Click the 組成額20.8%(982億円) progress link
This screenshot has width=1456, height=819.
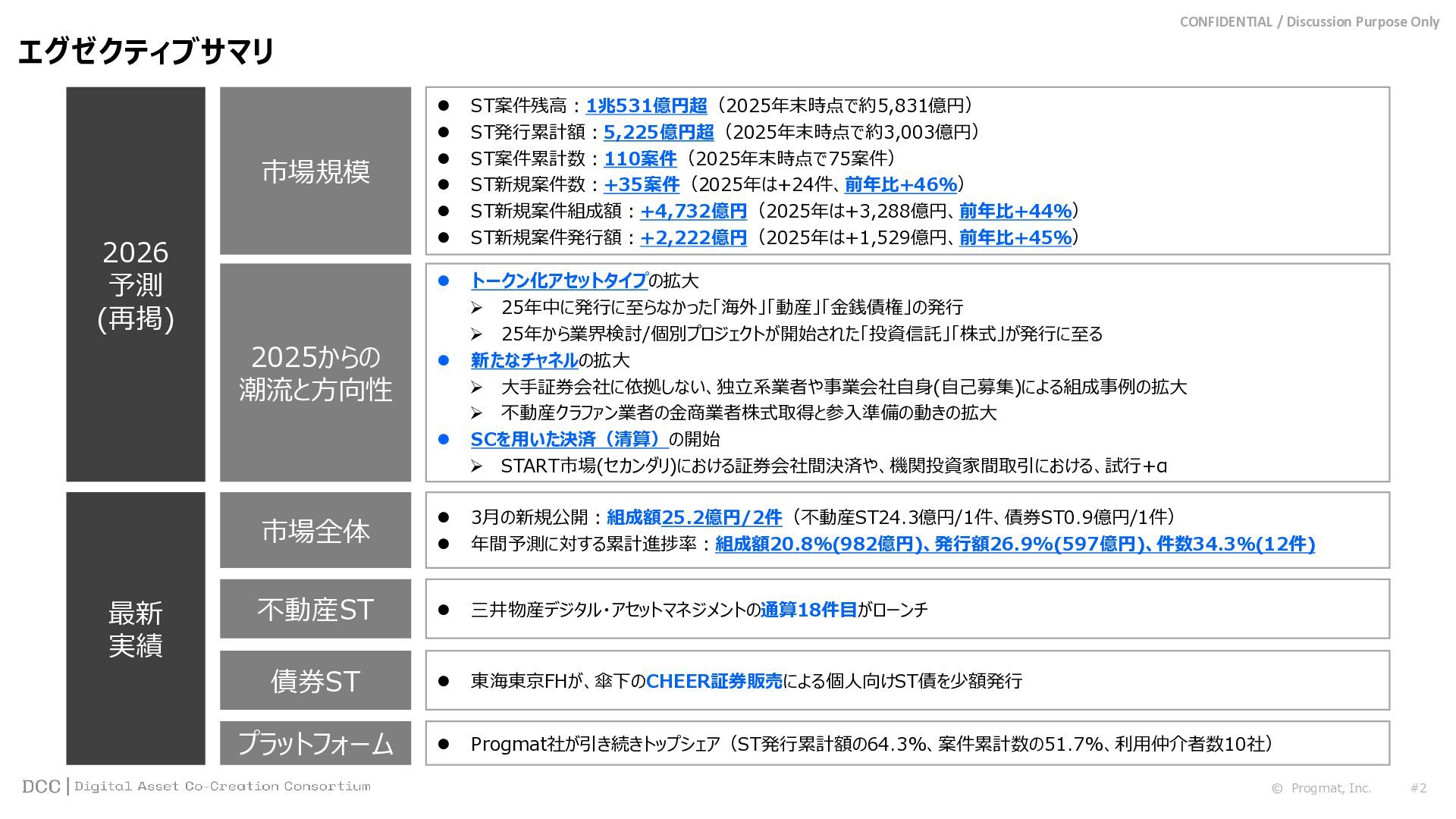817,544
